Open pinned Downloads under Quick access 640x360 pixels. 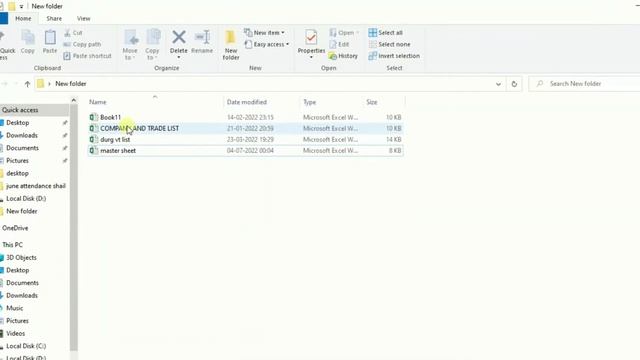22,135
